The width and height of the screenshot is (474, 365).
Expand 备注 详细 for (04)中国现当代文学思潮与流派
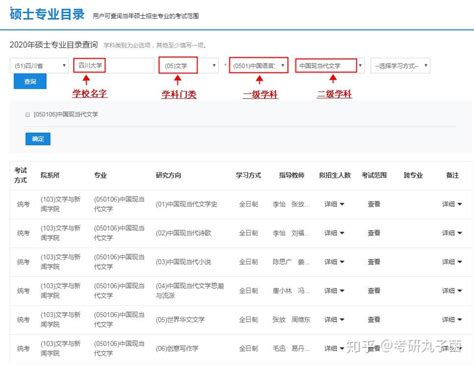[452, 291]
